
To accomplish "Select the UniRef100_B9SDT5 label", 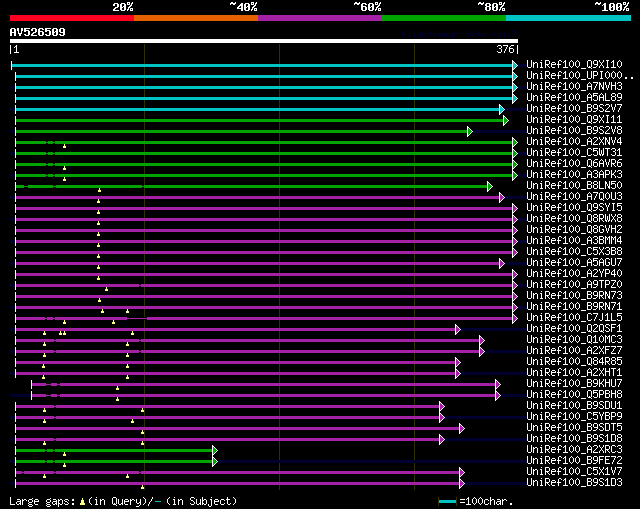I will (574, 428).
